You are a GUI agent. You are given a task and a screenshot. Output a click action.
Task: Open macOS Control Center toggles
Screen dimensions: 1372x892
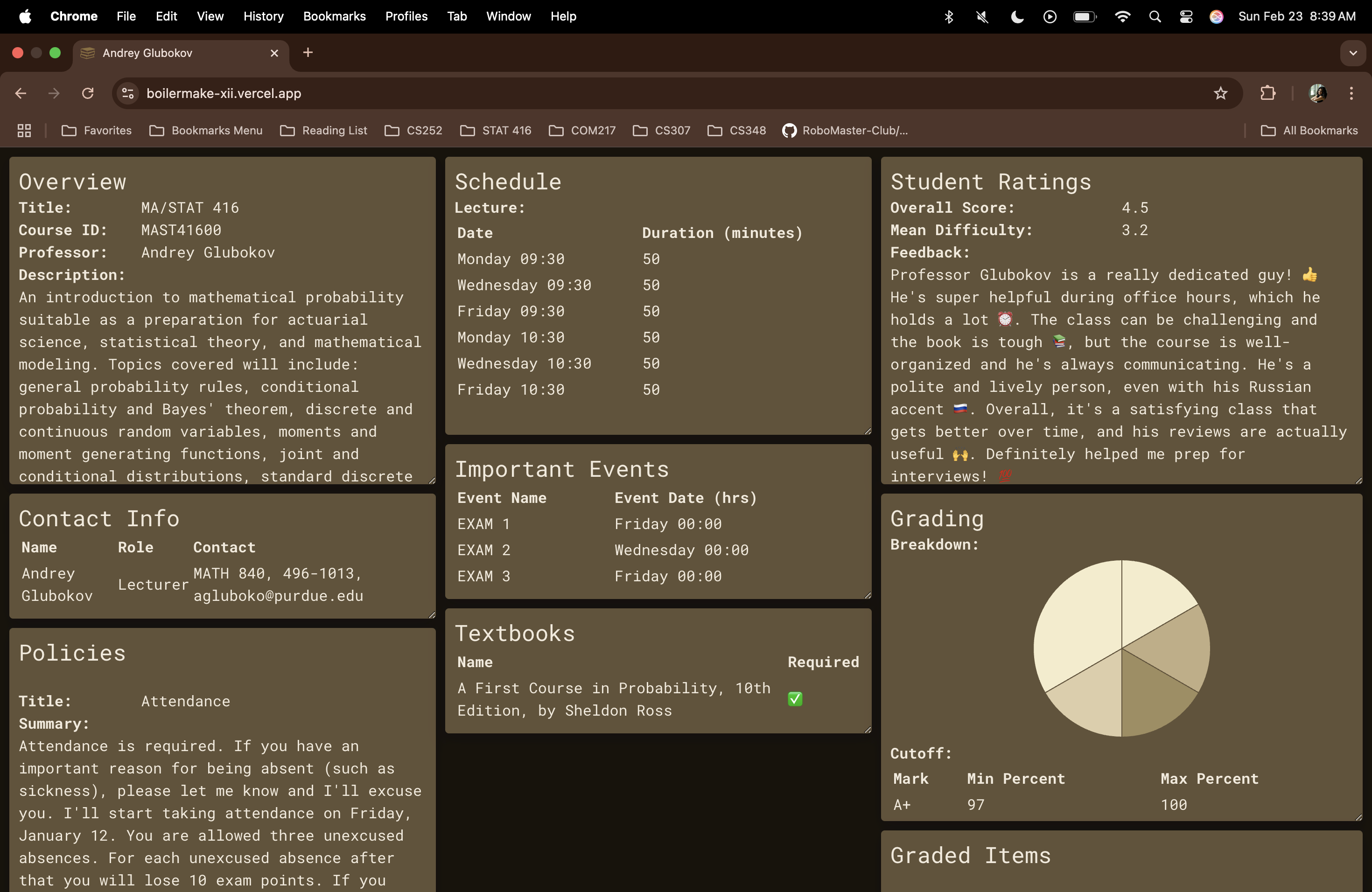point(1186,17)
